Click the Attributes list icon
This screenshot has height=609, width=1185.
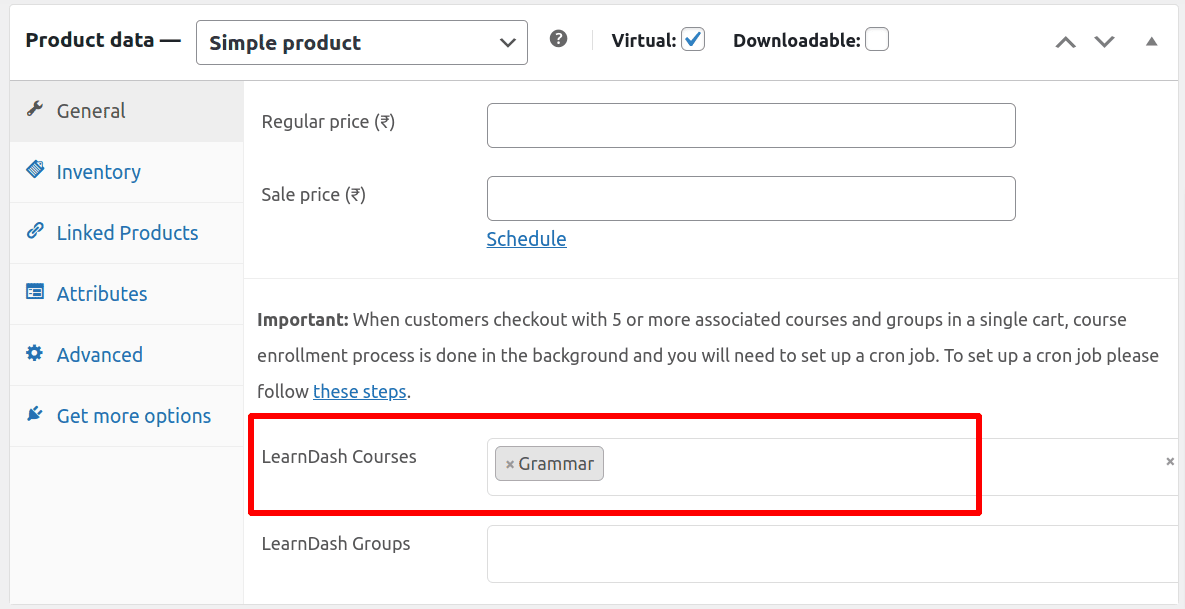pos(35,292)
